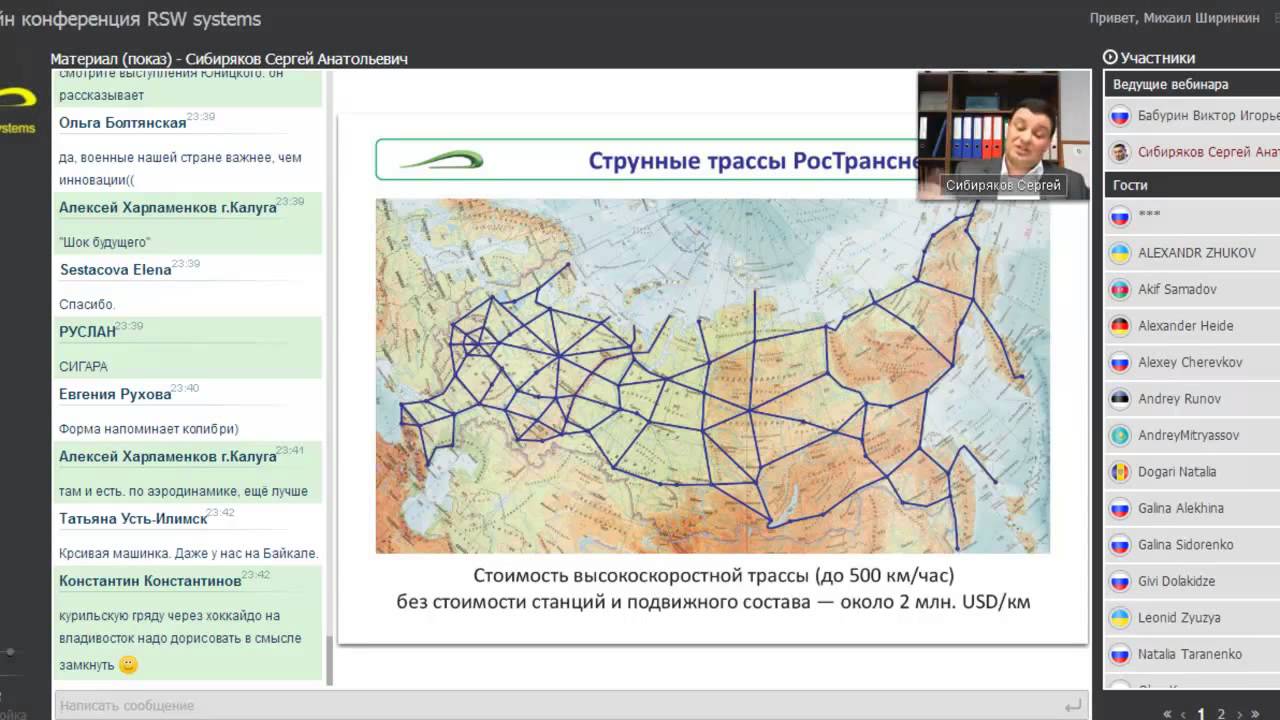Click Ольга Болтянская's name in chat
This screenshot has width=1280, height=720.
click(122, 123)
